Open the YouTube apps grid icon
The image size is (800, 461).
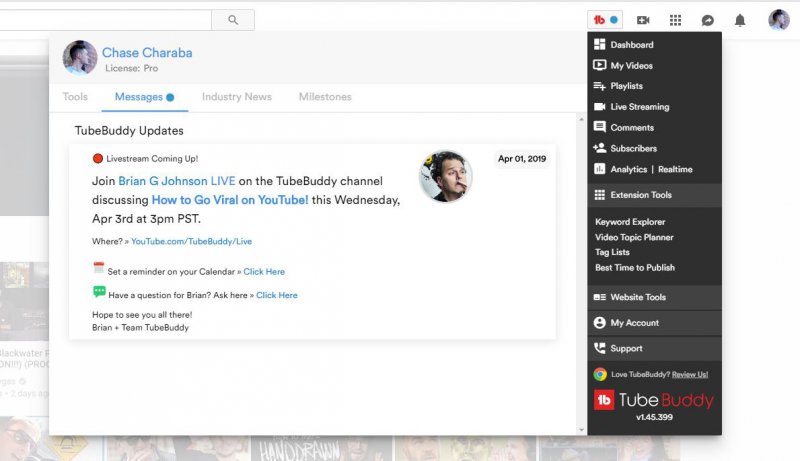coord(675,20)
